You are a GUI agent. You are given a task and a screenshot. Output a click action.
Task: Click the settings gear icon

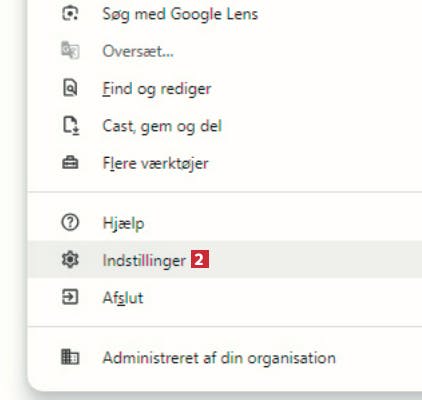coord(70,260)
